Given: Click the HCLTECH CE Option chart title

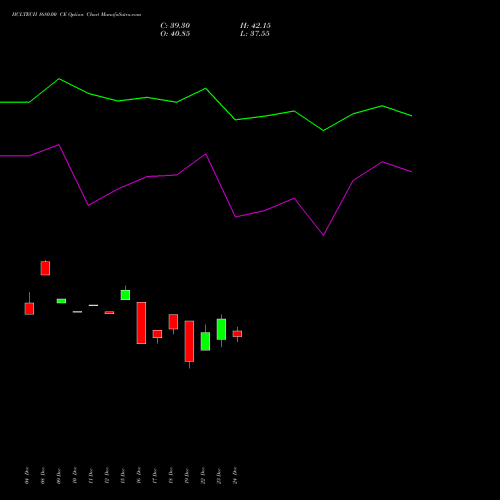Looking at the screenshot, I should click(x=76, y=15).
